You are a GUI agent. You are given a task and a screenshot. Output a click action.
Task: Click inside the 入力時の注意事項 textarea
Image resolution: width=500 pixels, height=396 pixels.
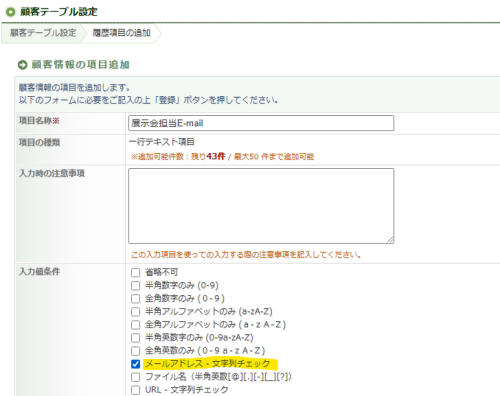(261, 206)
